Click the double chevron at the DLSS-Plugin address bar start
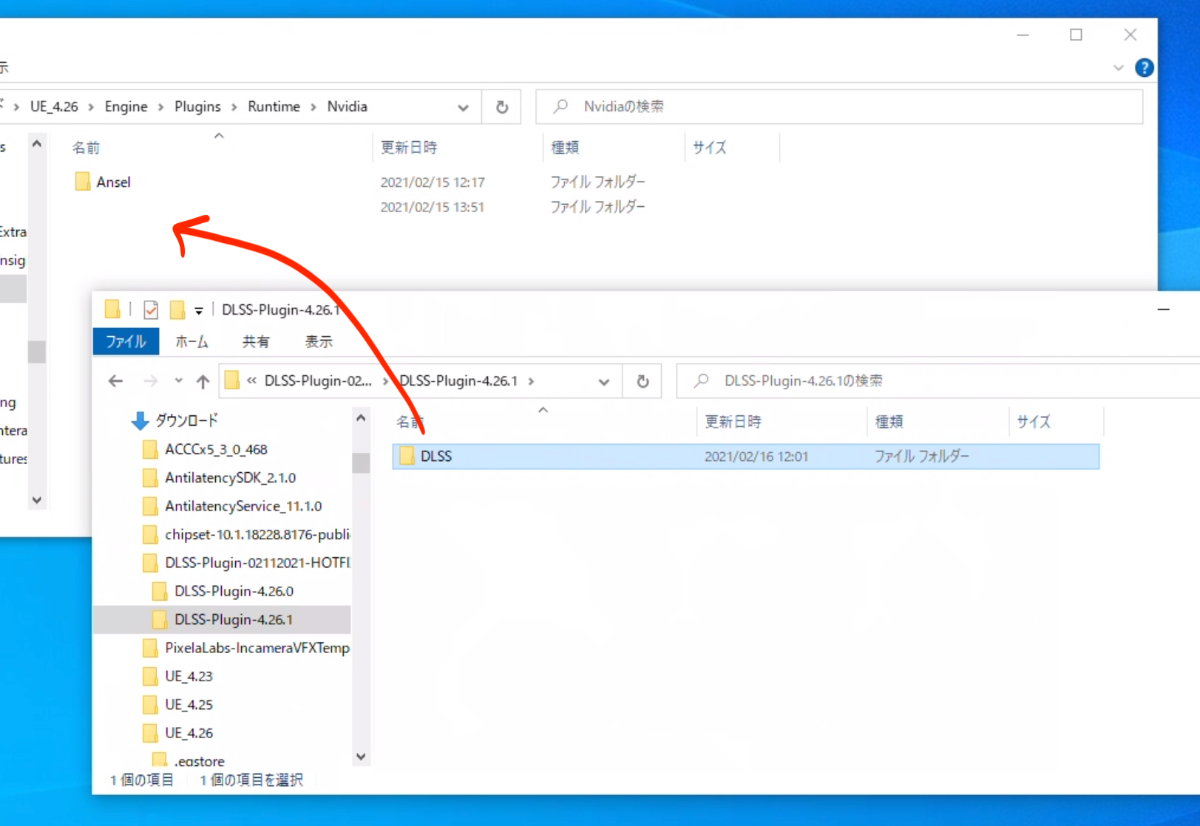The image size is (1200, 826). tap(253, 381)
